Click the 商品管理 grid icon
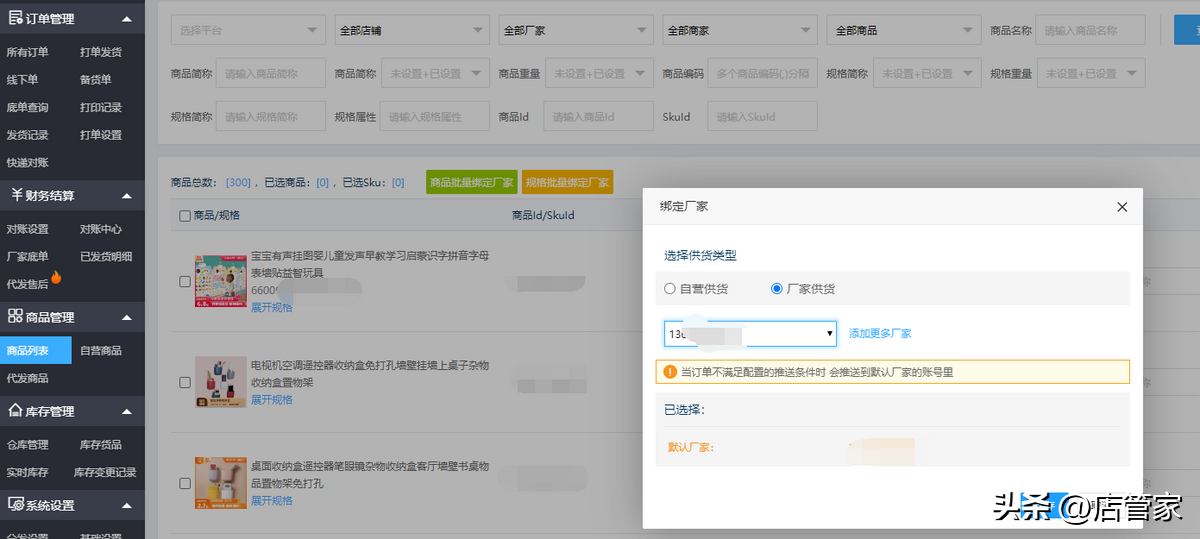 click(16, 317)
